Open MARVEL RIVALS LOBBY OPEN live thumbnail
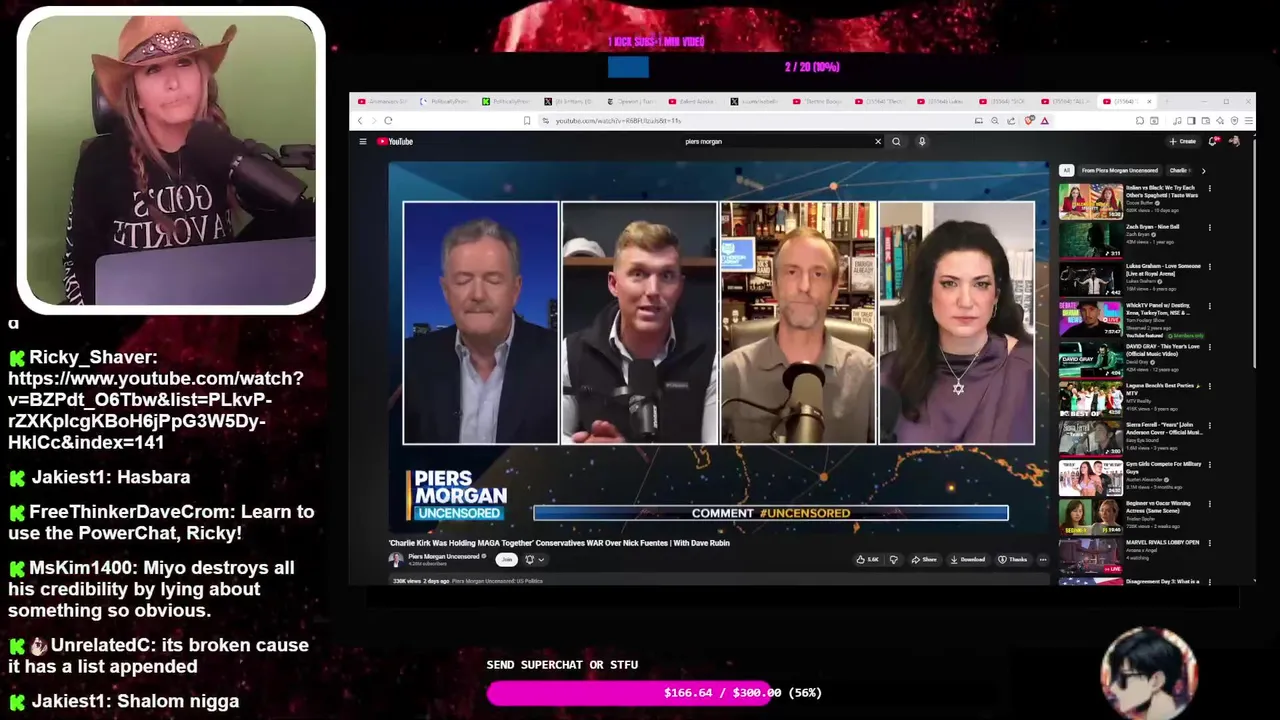Image resolution: width=1280 pixels, height=720 pixels. click(x=1090, y=556)
